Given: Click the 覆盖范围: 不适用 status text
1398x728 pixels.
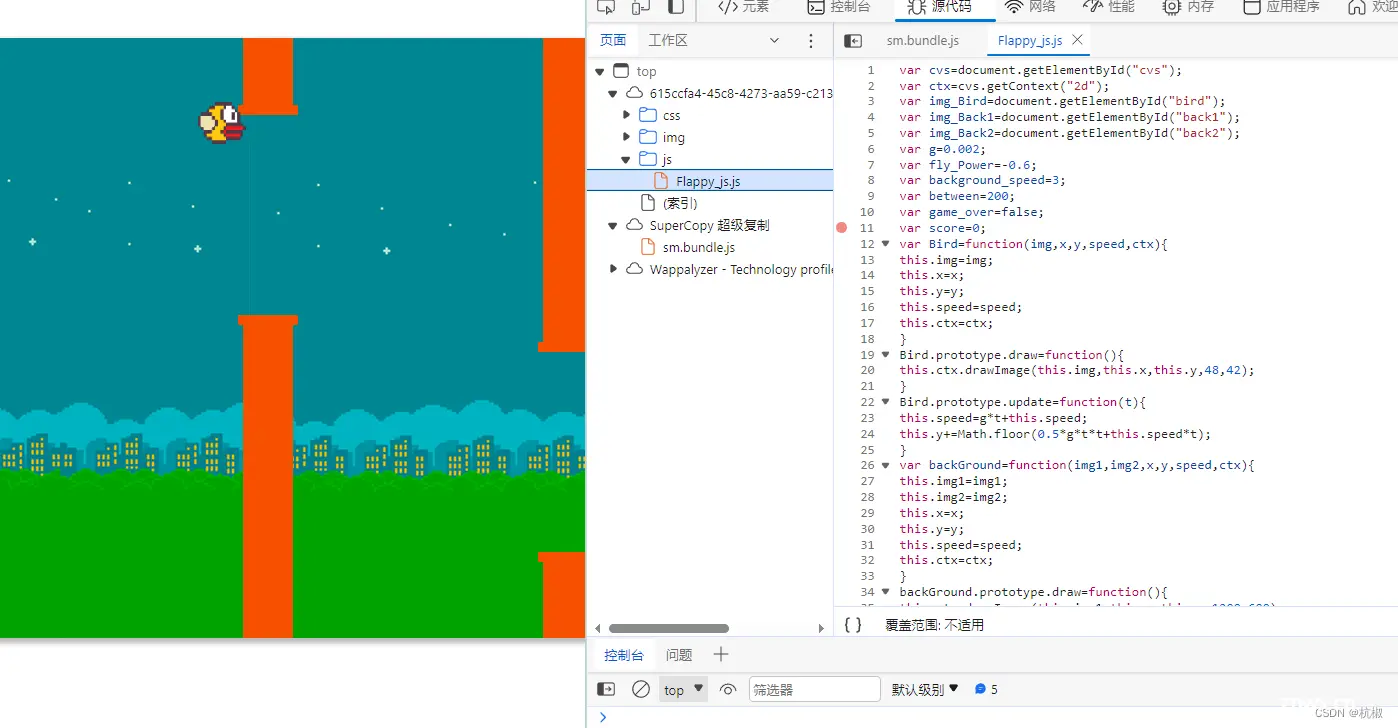Looking at the screenshot, I should point(934,625).
